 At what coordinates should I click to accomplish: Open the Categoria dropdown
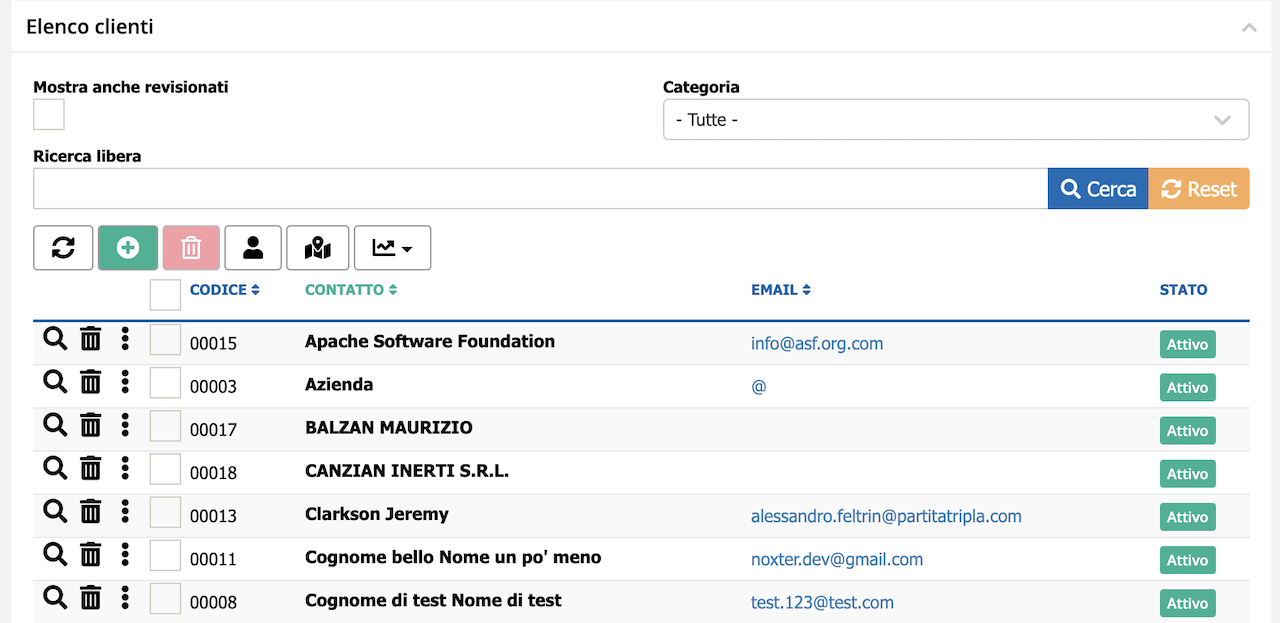click(x=956, y=119)
